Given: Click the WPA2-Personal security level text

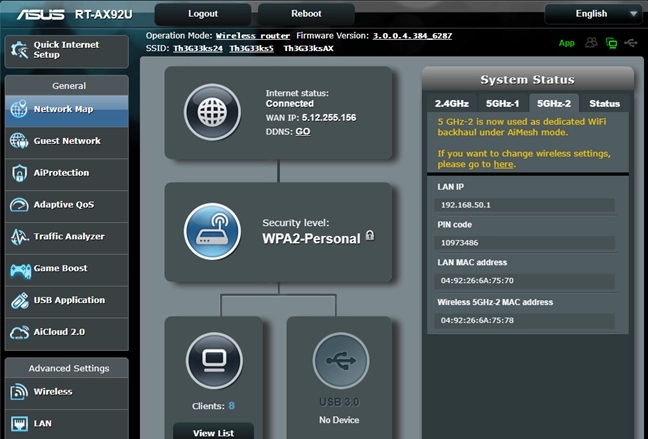Looking at the screenshot, I should point(311,239).
